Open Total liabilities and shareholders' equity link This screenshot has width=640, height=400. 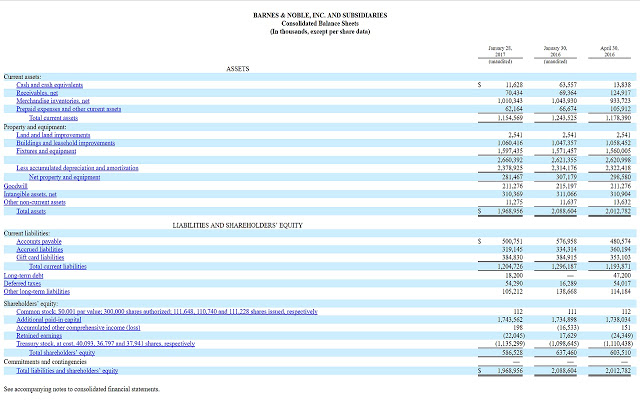67,371
